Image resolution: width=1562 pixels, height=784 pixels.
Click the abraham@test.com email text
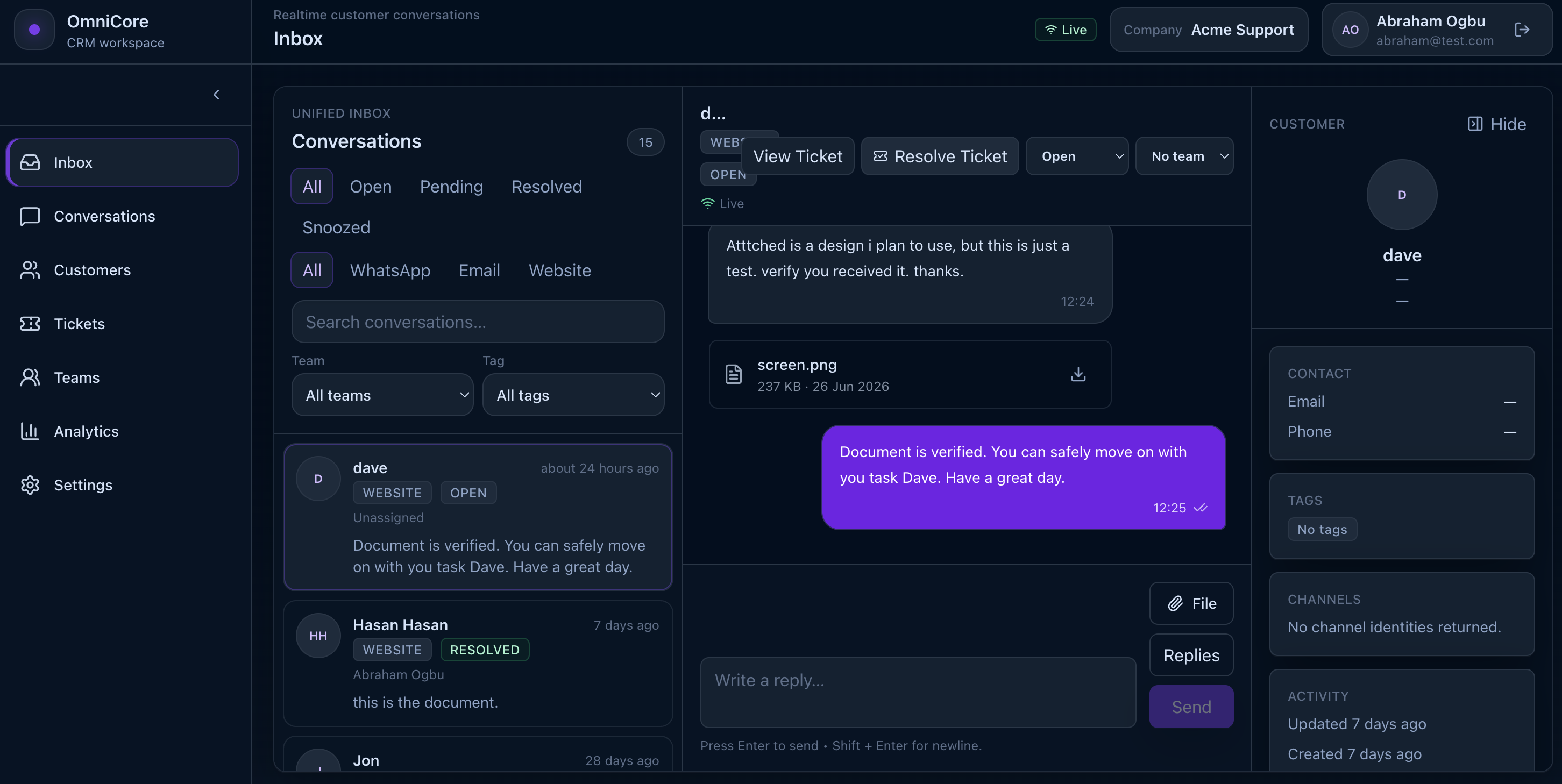1435,41
